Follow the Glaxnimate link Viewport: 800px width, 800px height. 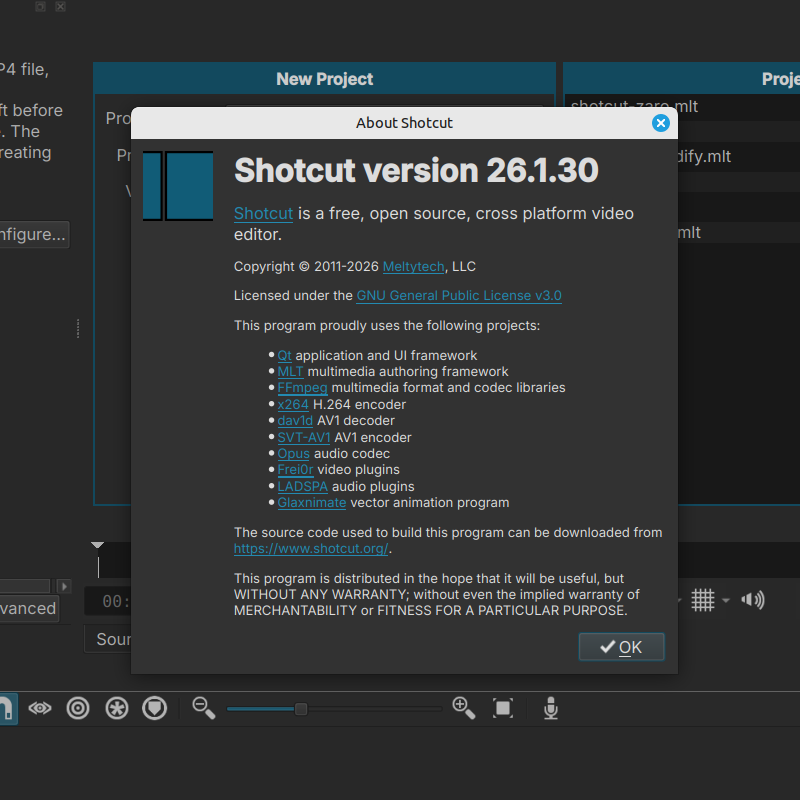[312, 503]
